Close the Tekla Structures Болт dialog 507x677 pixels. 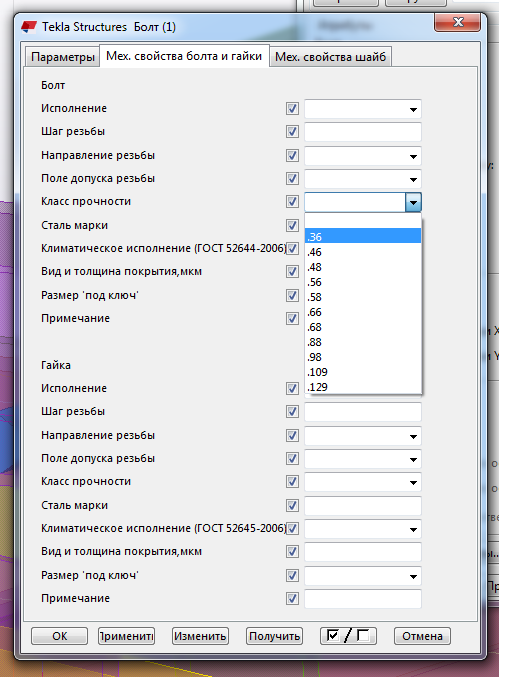coord(457,22)
